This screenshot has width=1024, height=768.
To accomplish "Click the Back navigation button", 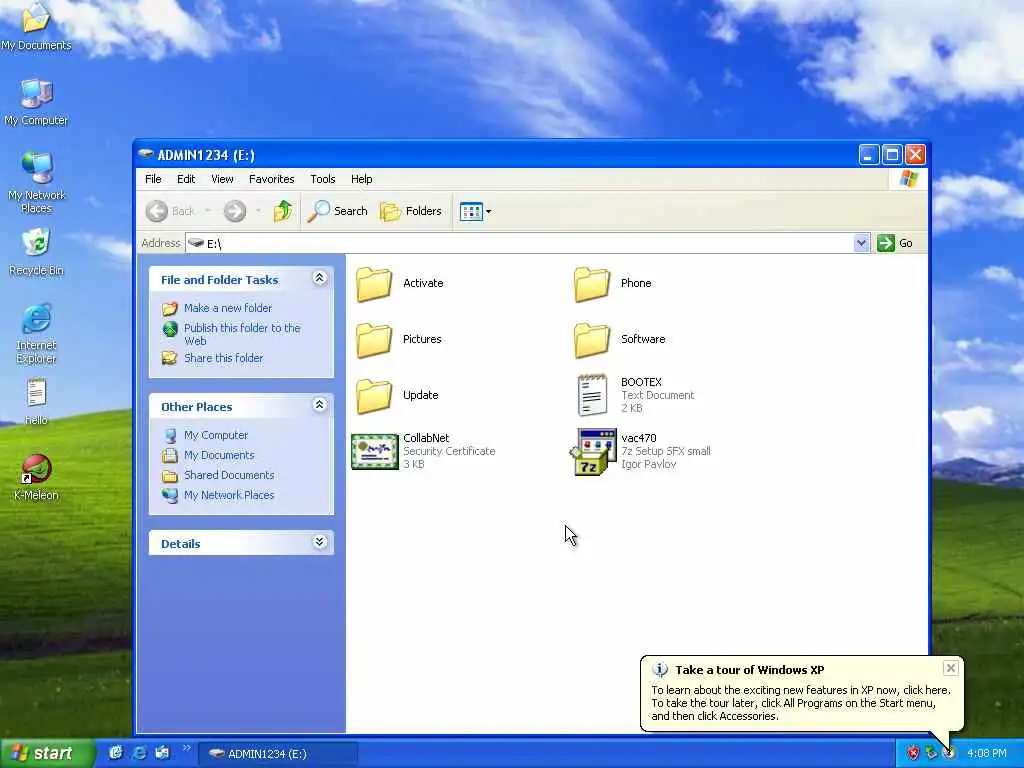I will click(170, 211).
